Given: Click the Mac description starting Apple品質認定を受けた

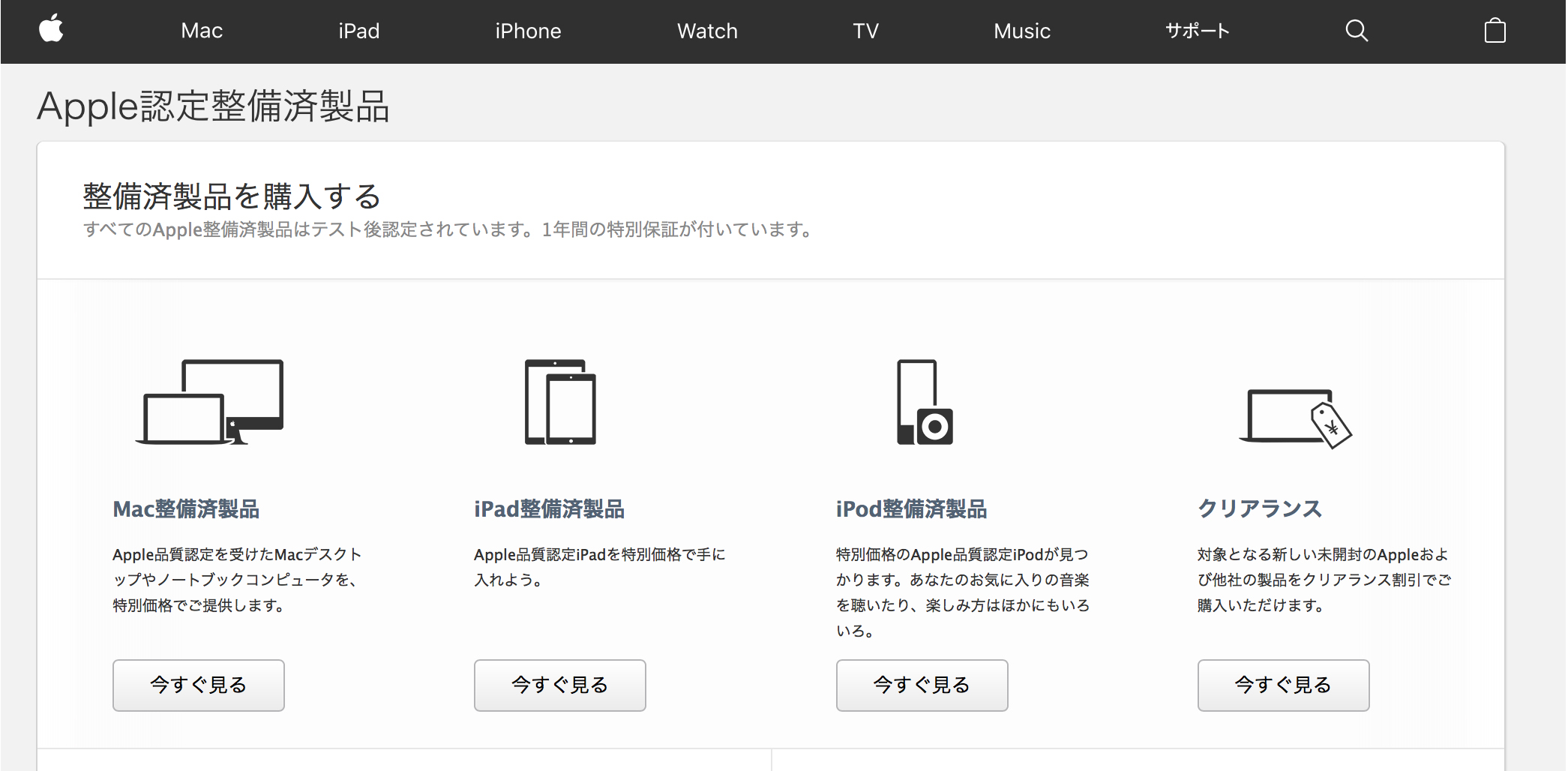Looking at the screenshot, I should [x=238, y=580].
